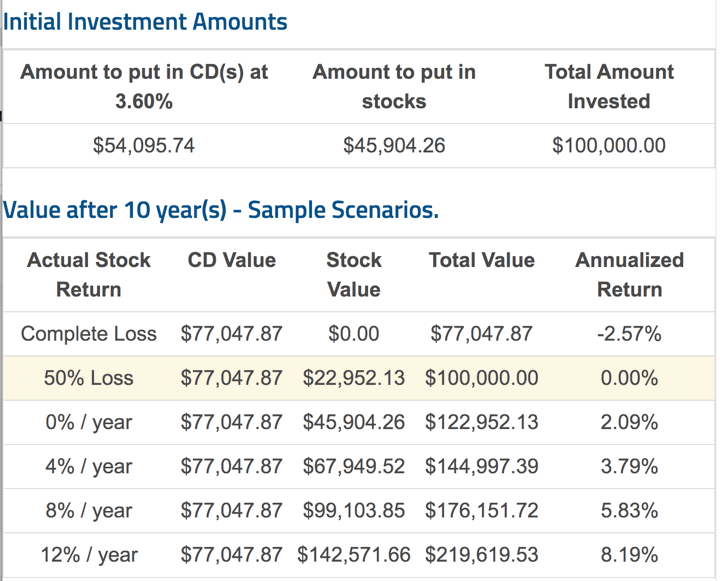Click the Value after 10 year(s) heading
This screenshot has width=720, height=581.
221,211
